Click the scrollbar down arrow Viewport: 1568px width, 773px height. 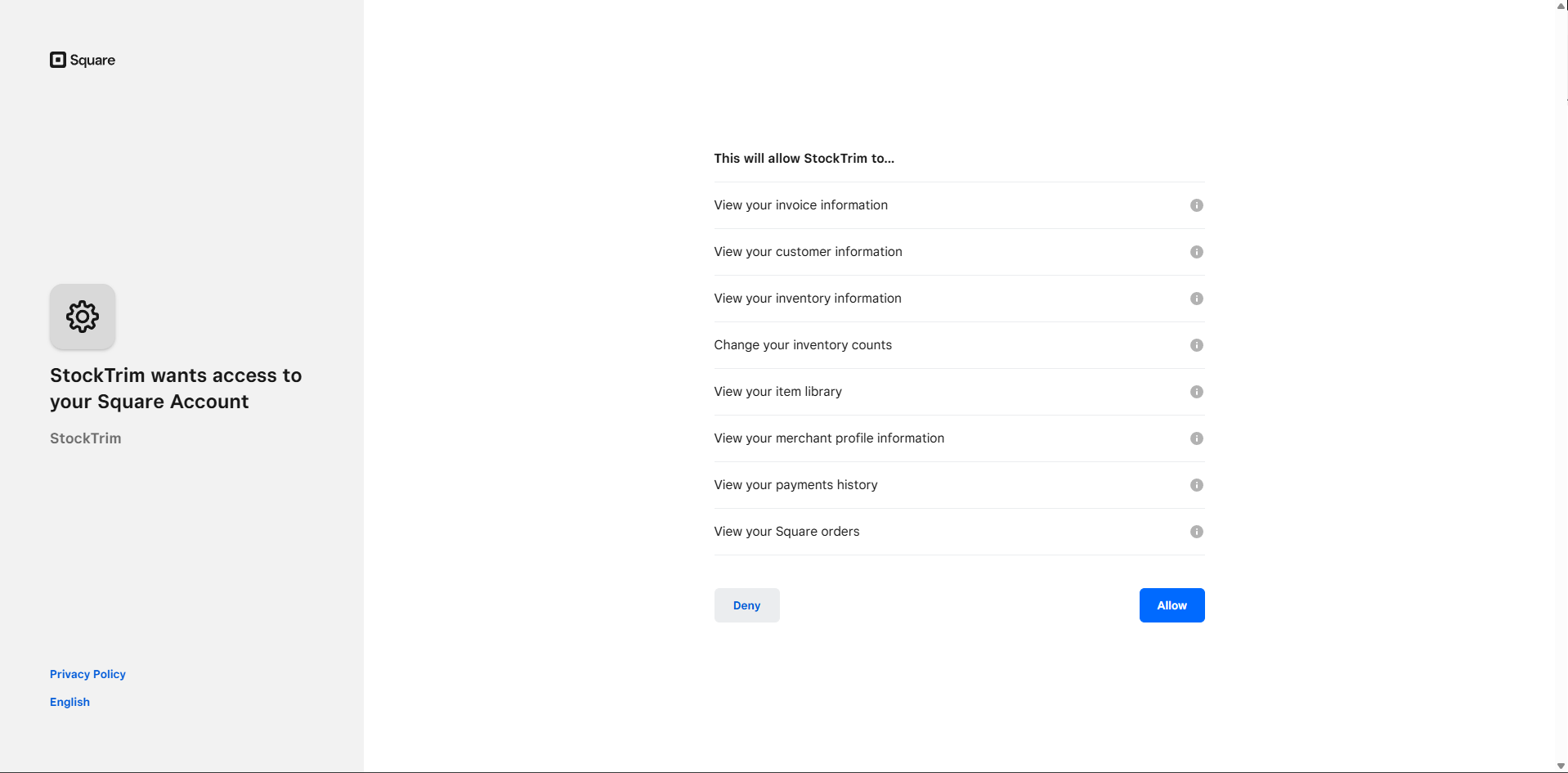1561,766
